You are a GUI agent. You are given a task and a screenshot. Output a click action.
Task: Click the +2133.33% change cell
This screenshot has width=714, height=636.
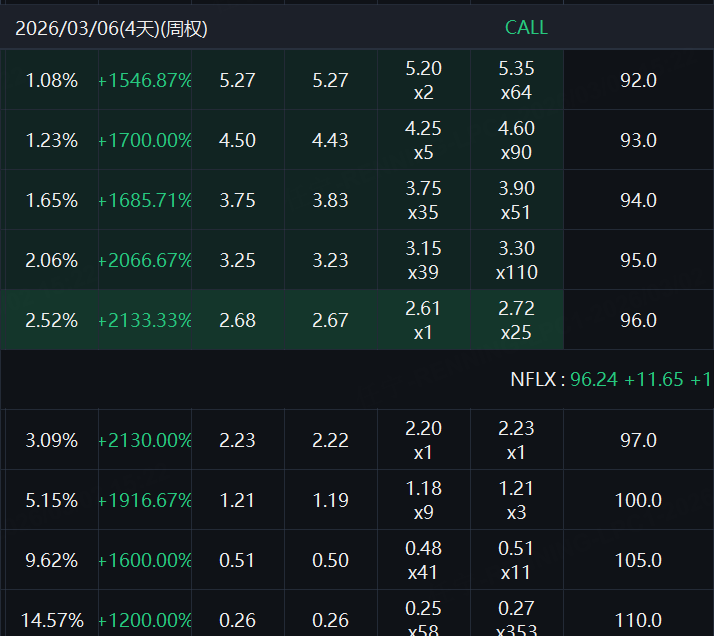[145, 320]
